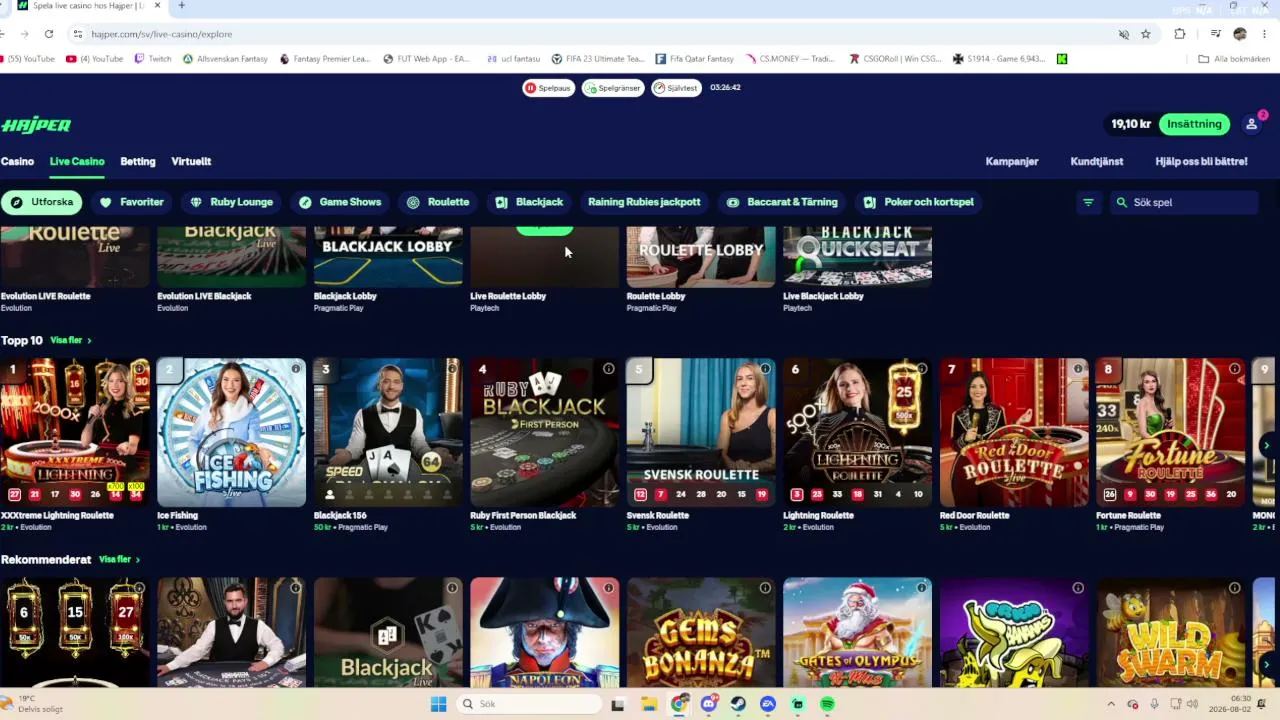This screenshot has width=1280, height=720.
Task: Open the CSGORoll bookmark
Action: (x=895, y=59)
